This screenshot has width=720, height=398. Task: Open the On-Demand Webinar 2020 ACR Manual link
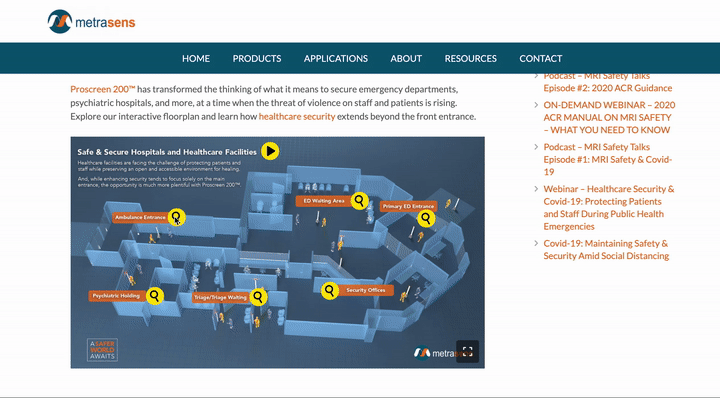(609, 118)
